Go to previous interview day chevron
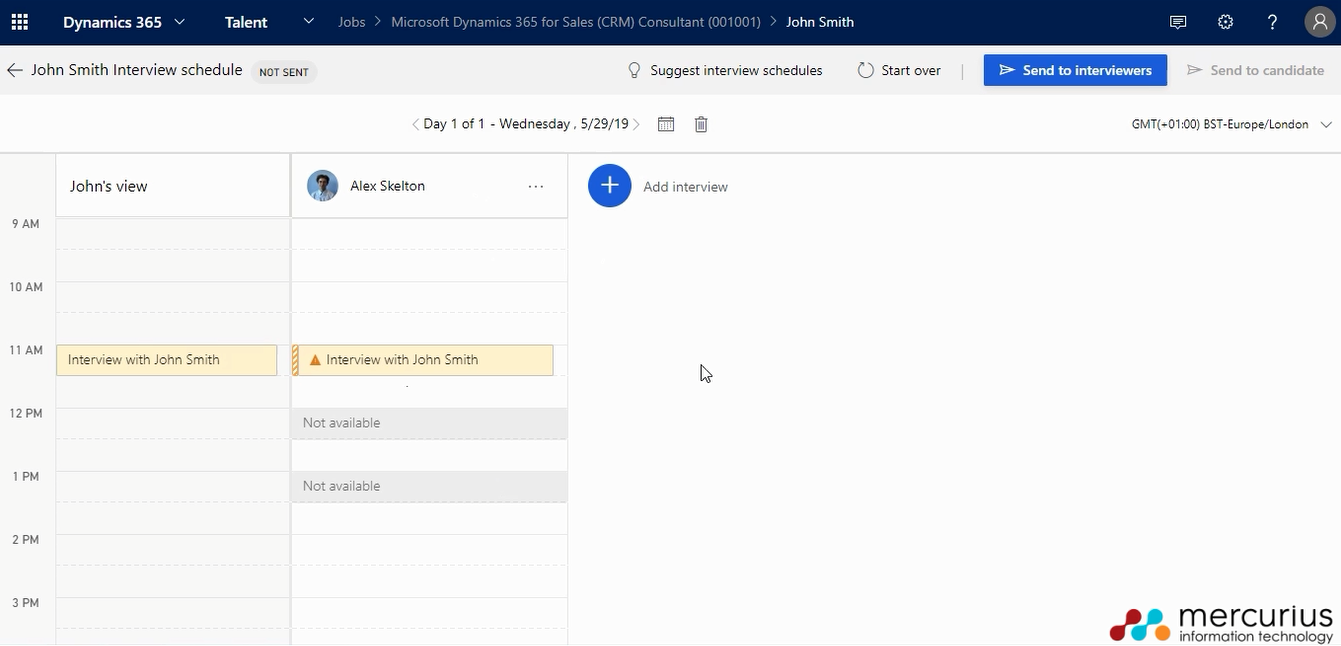 (415, 124)
